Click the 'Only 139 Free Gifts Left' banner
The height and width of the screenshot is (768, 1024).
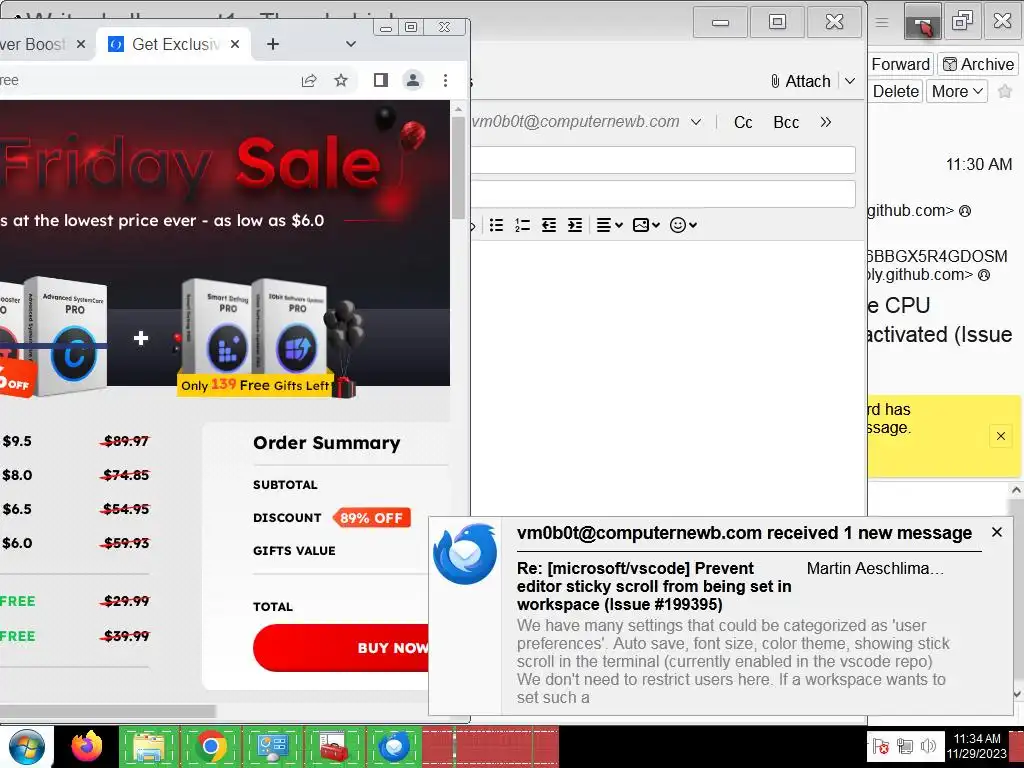click(255, 385)
